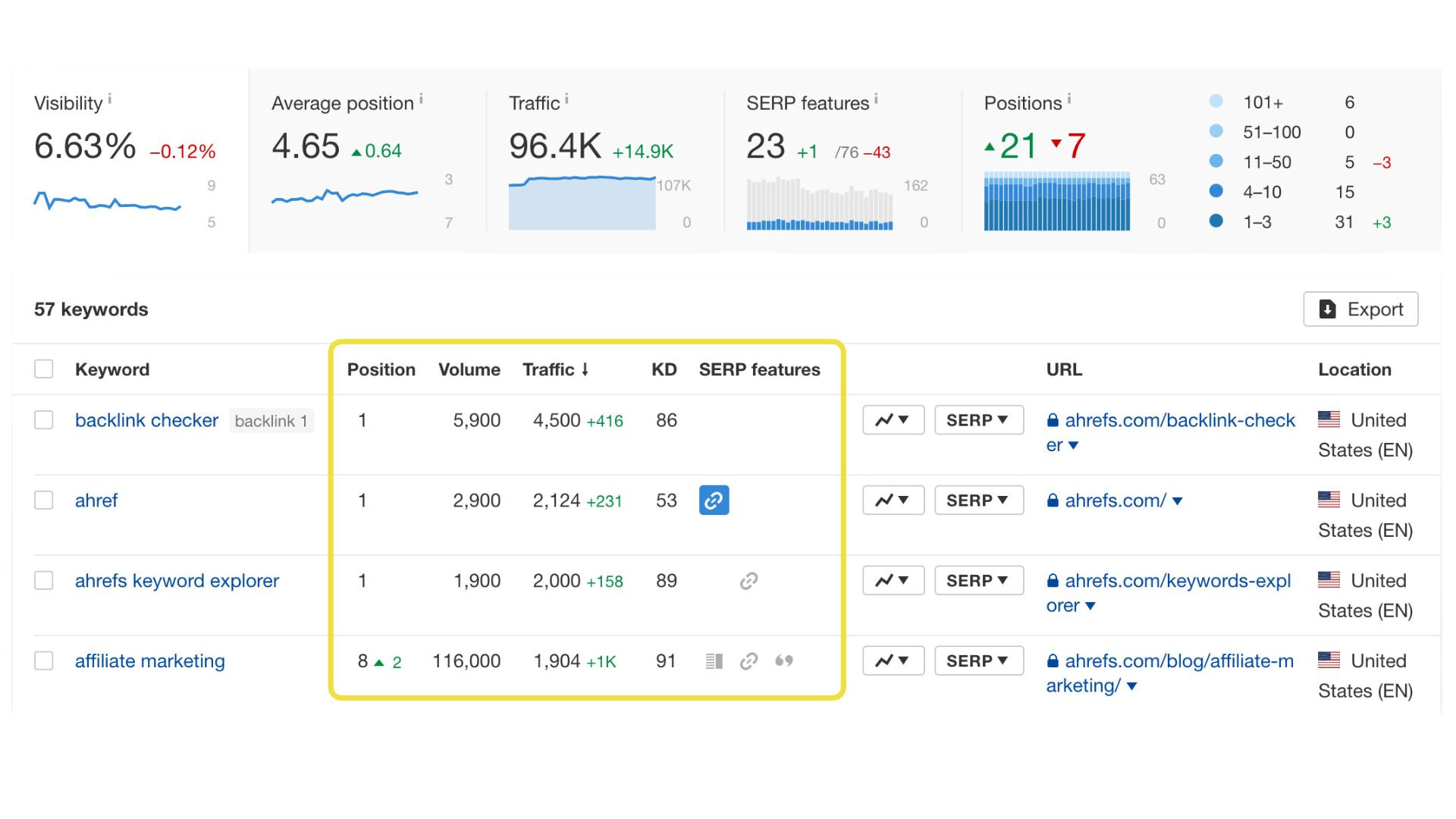Click the backlink 1 tag
Viewport: 1456px width, 819px height.
tap(271, 421)
